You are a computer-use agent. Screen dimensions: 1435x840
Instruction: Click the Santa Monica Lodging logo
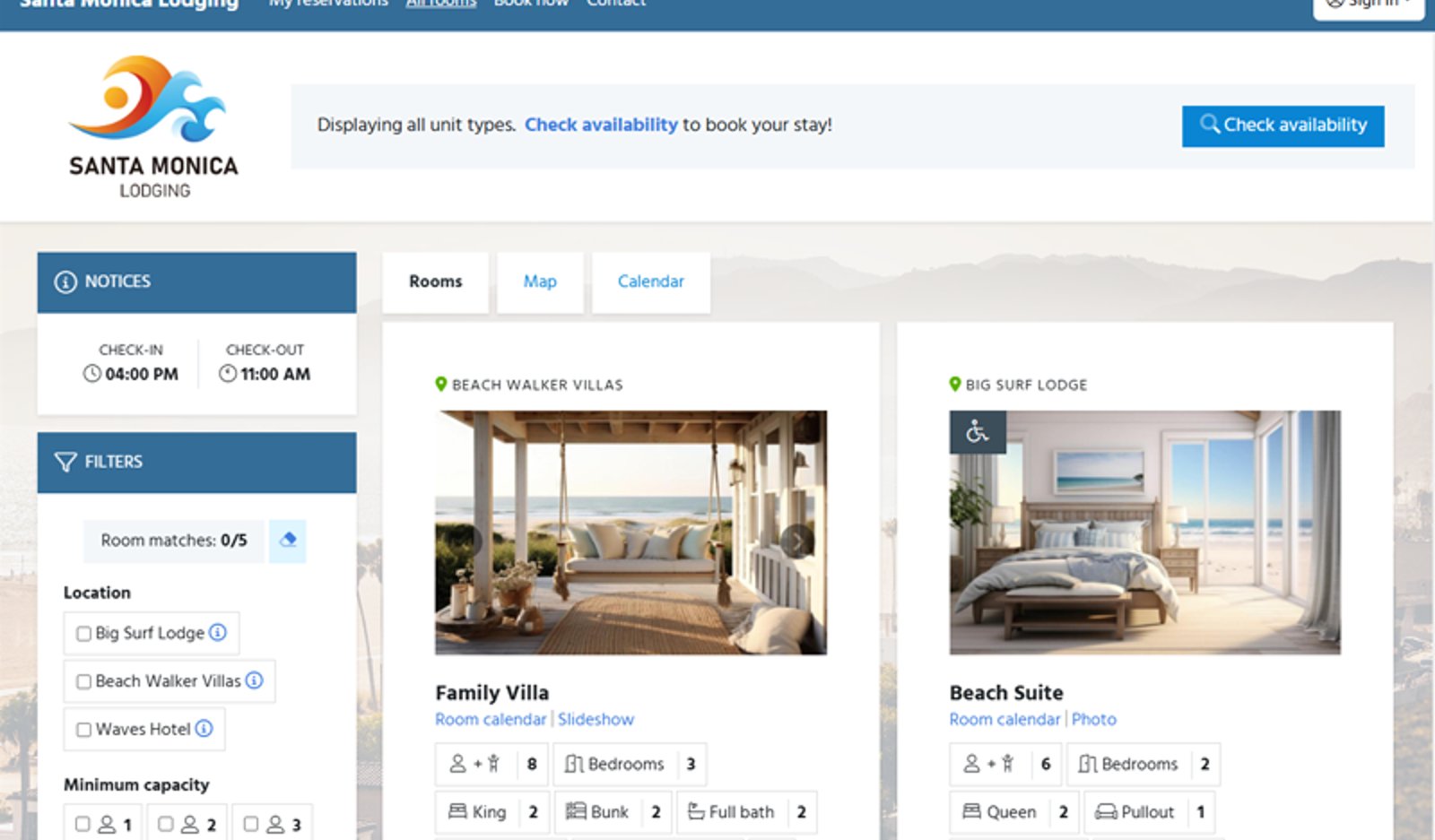click(153, 126)
